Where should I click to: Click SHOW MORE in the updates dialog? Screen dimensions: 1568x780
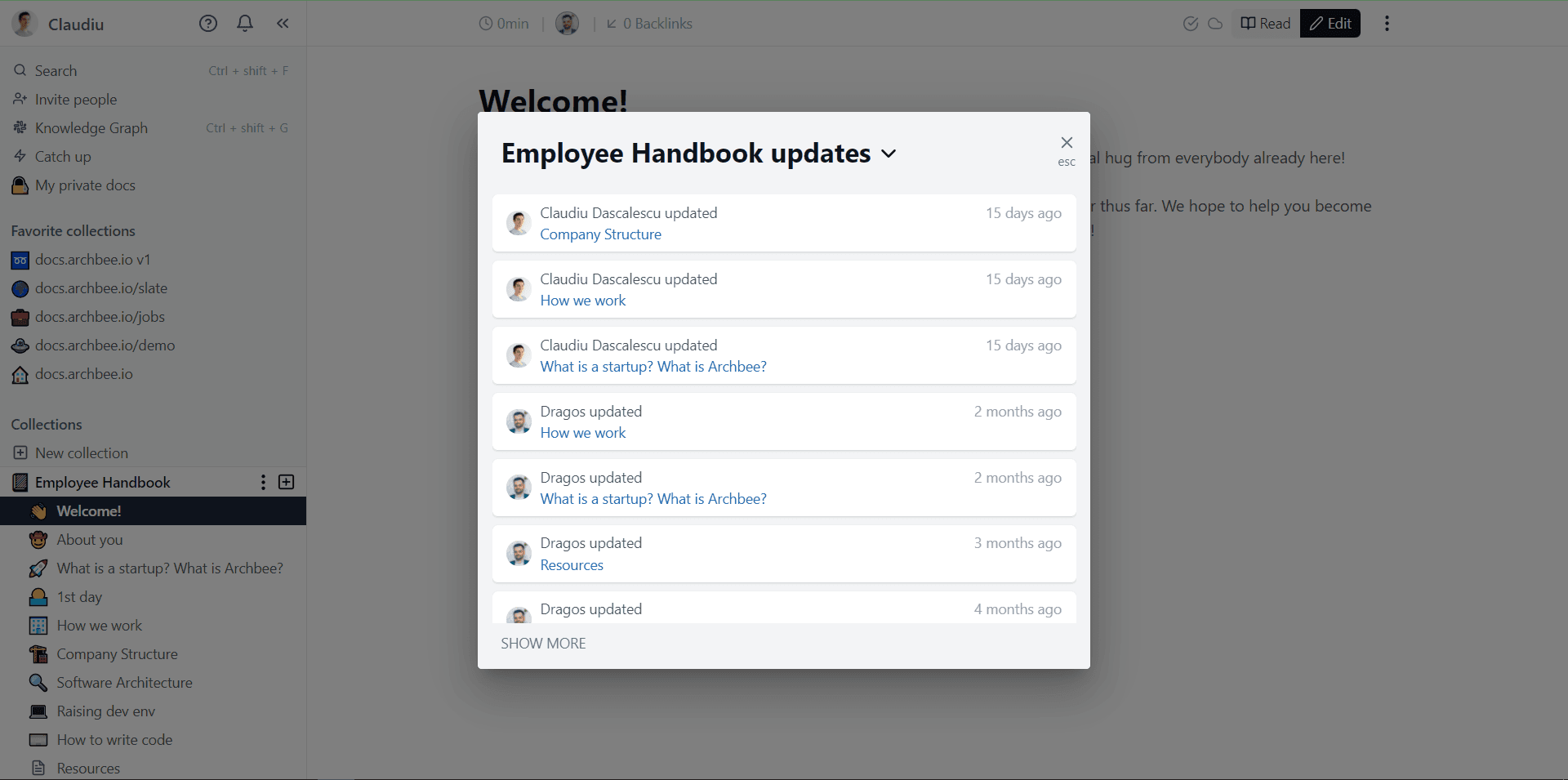pyautogui.click(x=543, y=644)
